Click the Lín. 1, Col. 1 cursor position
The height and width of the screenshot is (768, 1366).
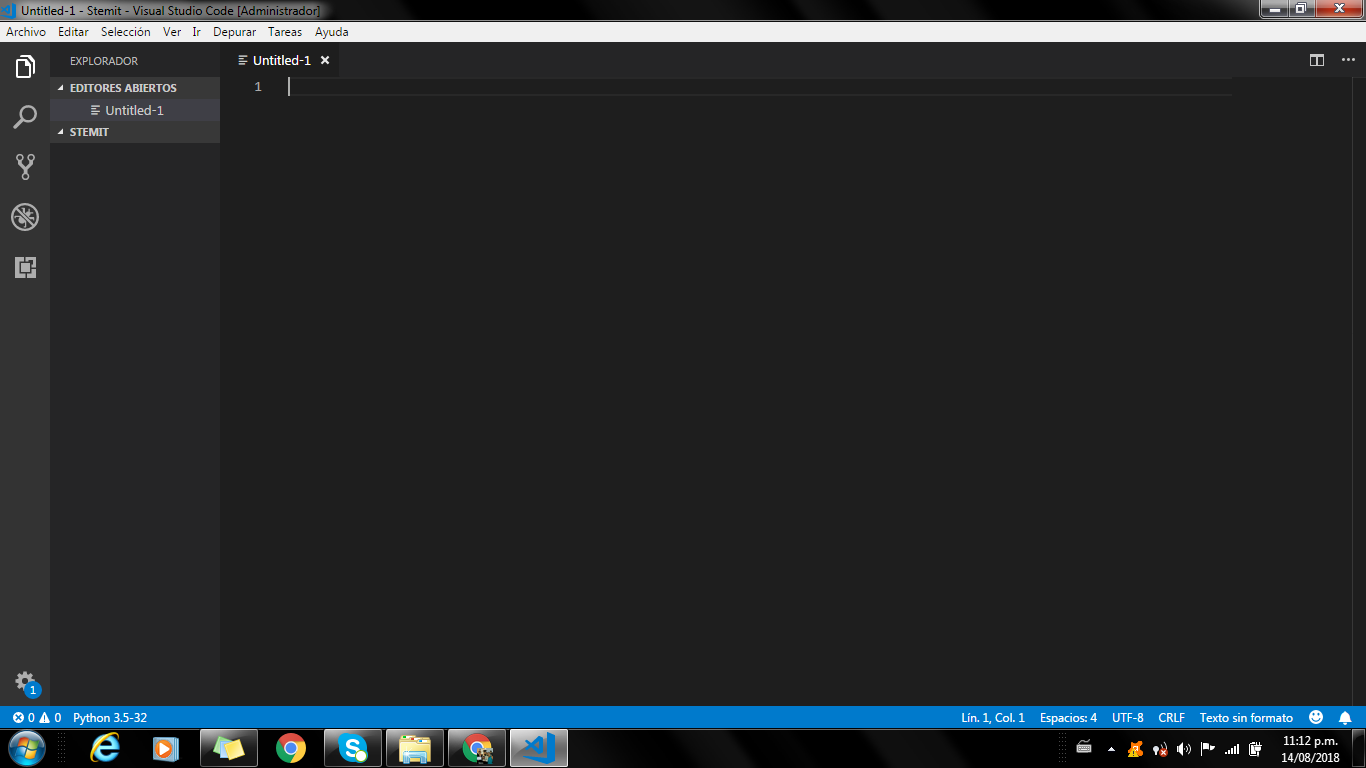tap(993, 718)
